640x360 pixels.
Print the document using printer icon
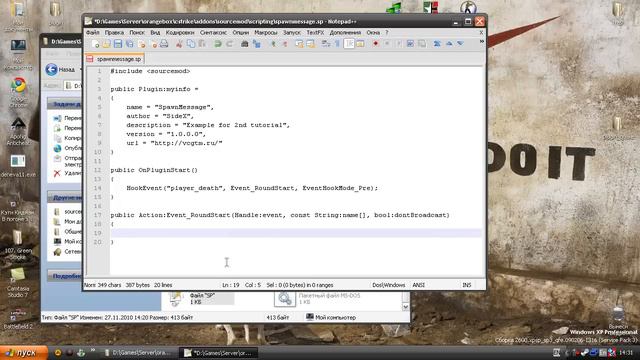click(x=164, y=44)
